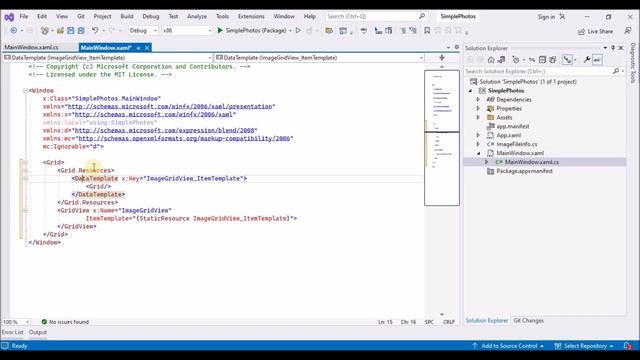Expand the Properties folder node

tap(478, 109)
